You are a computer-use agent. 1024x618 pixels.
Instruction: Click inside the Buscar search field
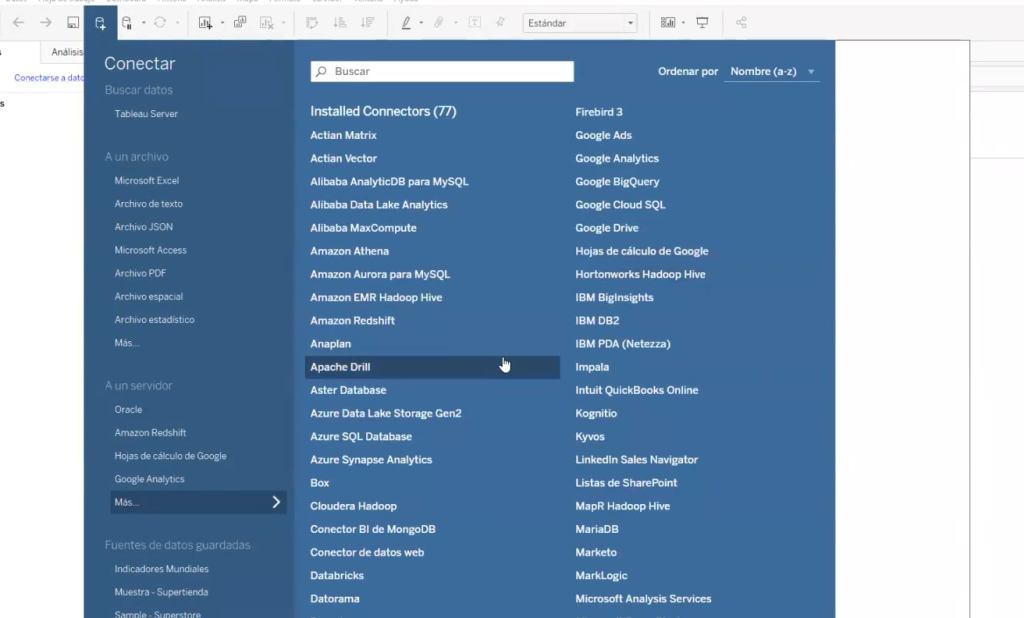coord(442,71)
